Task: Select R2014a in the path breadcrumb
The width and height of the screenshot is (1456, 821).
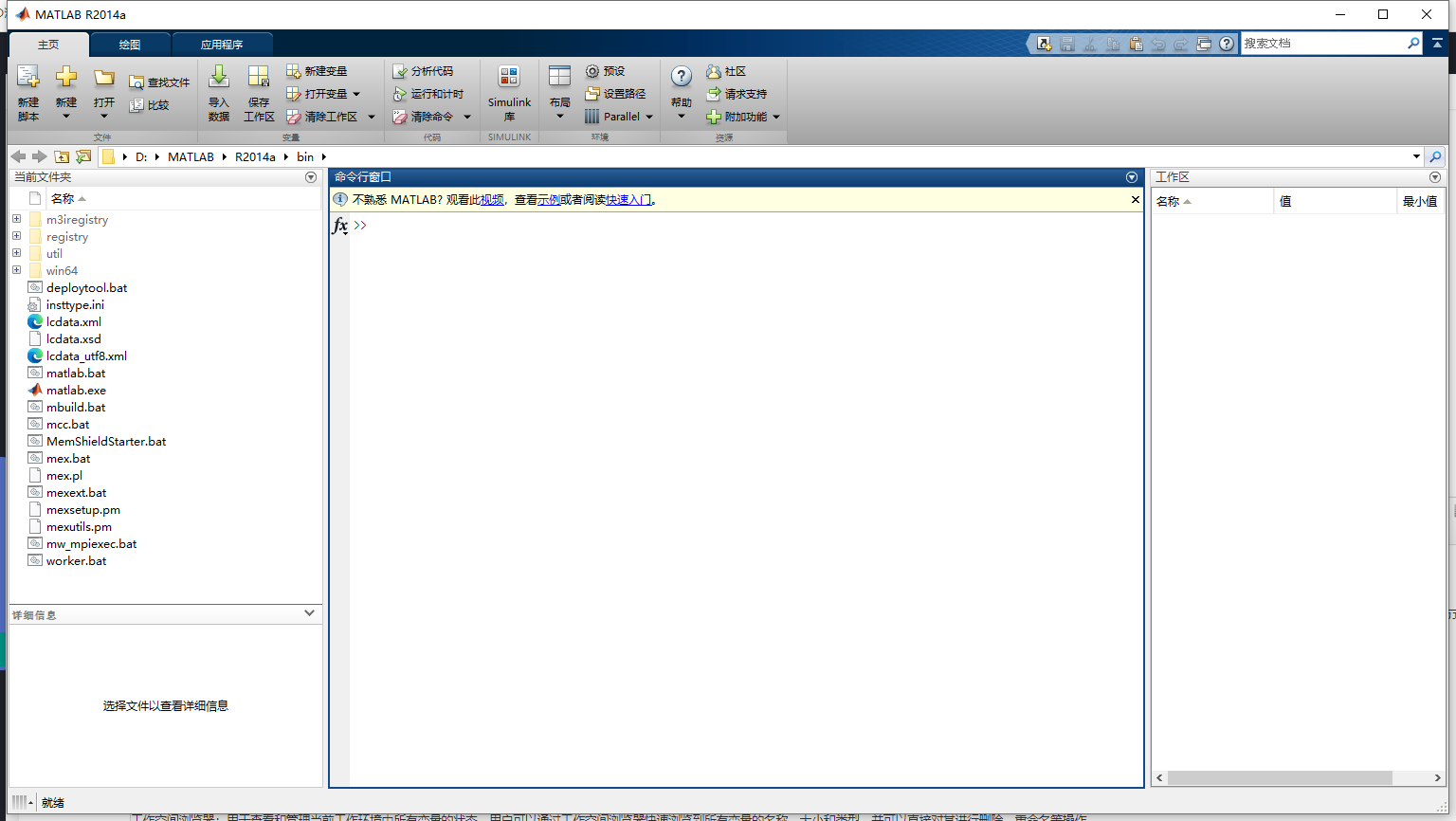Action: (x=255, y=157)
